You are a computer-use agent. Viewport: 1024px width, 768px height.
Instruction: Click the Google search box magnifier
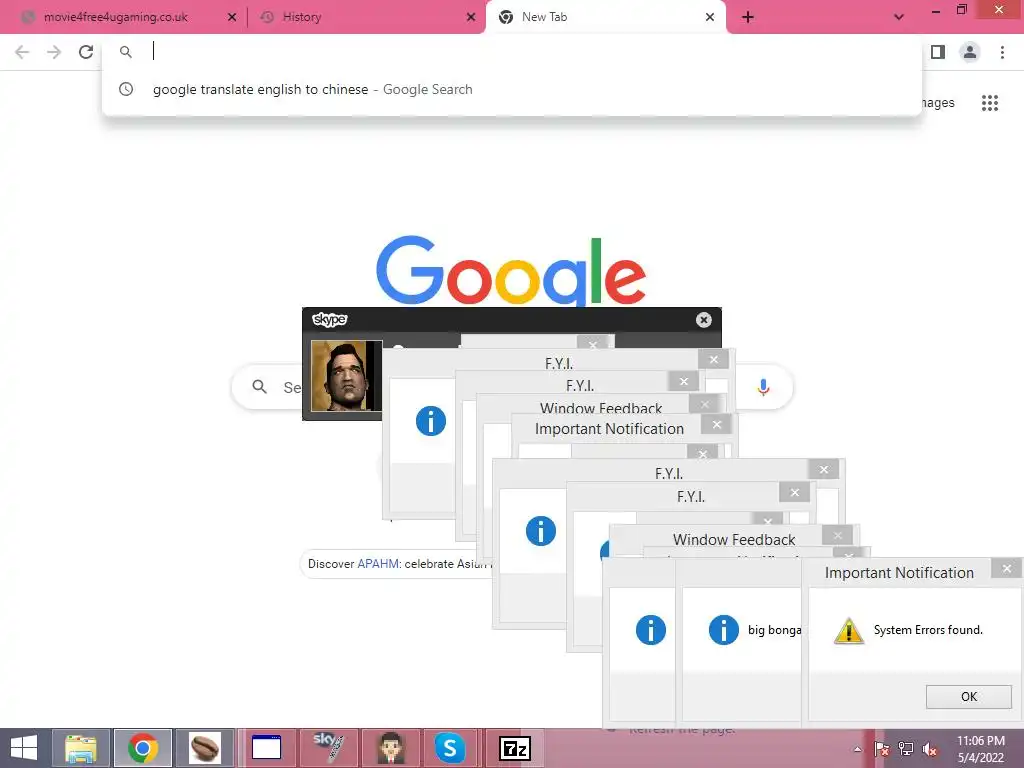coord(259,387)
